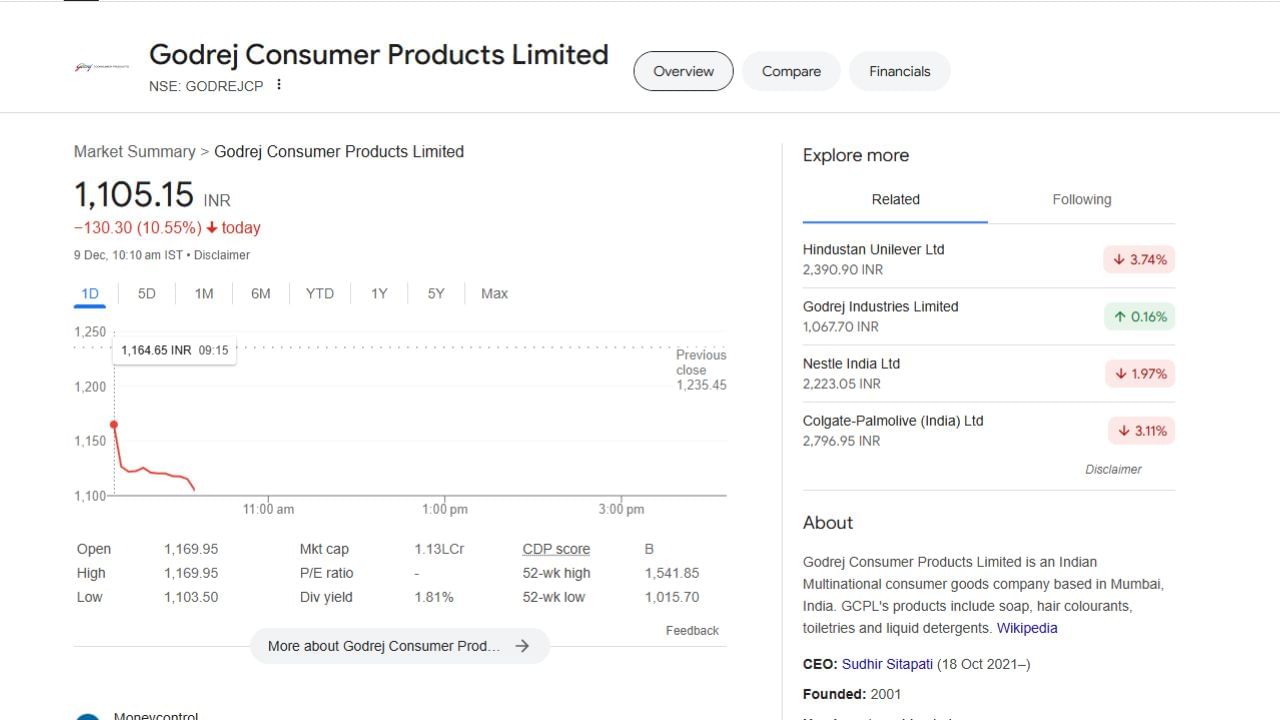Click the Moneycontrol source icon at bottom
The width and height of the screenshot is (1280, 720).
[88, 716]
